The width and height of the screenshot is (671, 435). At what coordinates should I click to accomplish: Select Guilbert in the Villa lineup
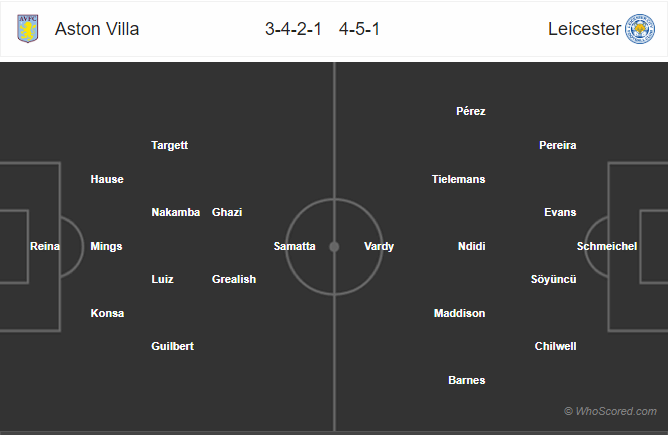pyautogui.click(x=172, y=346)
